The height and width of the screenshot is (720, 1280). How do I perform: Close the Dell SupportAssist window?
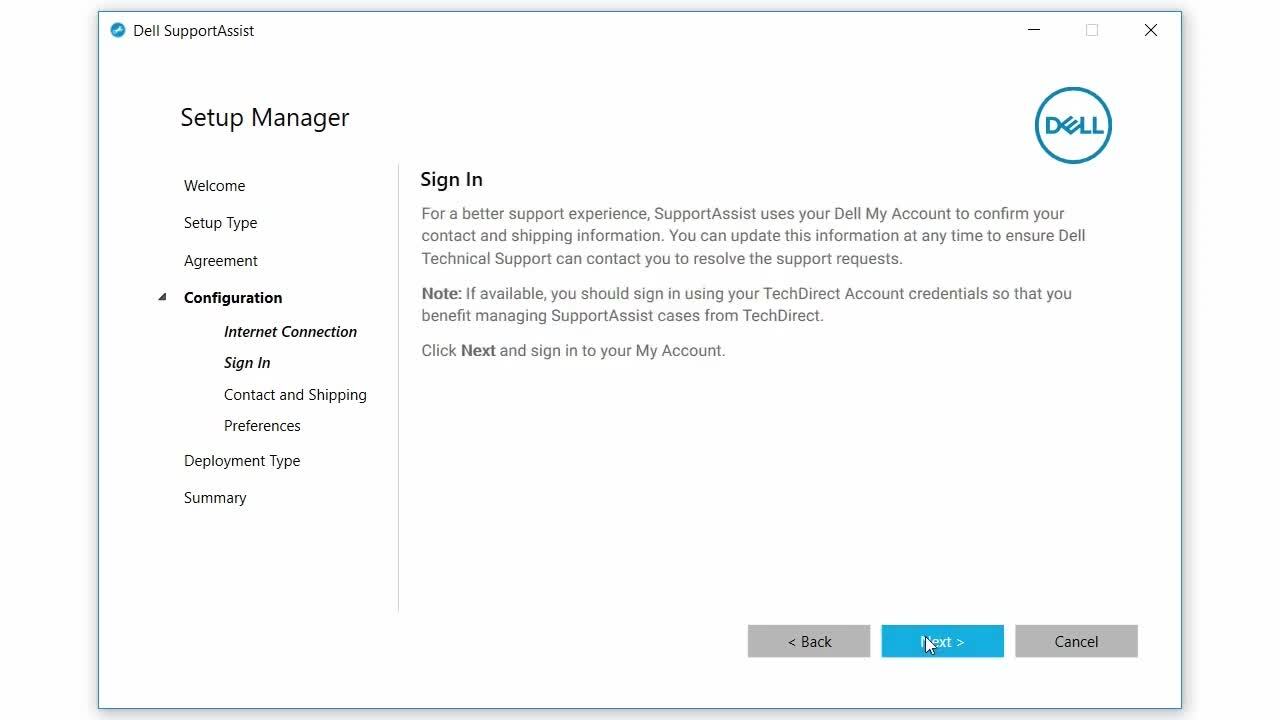pos(1151,30)
